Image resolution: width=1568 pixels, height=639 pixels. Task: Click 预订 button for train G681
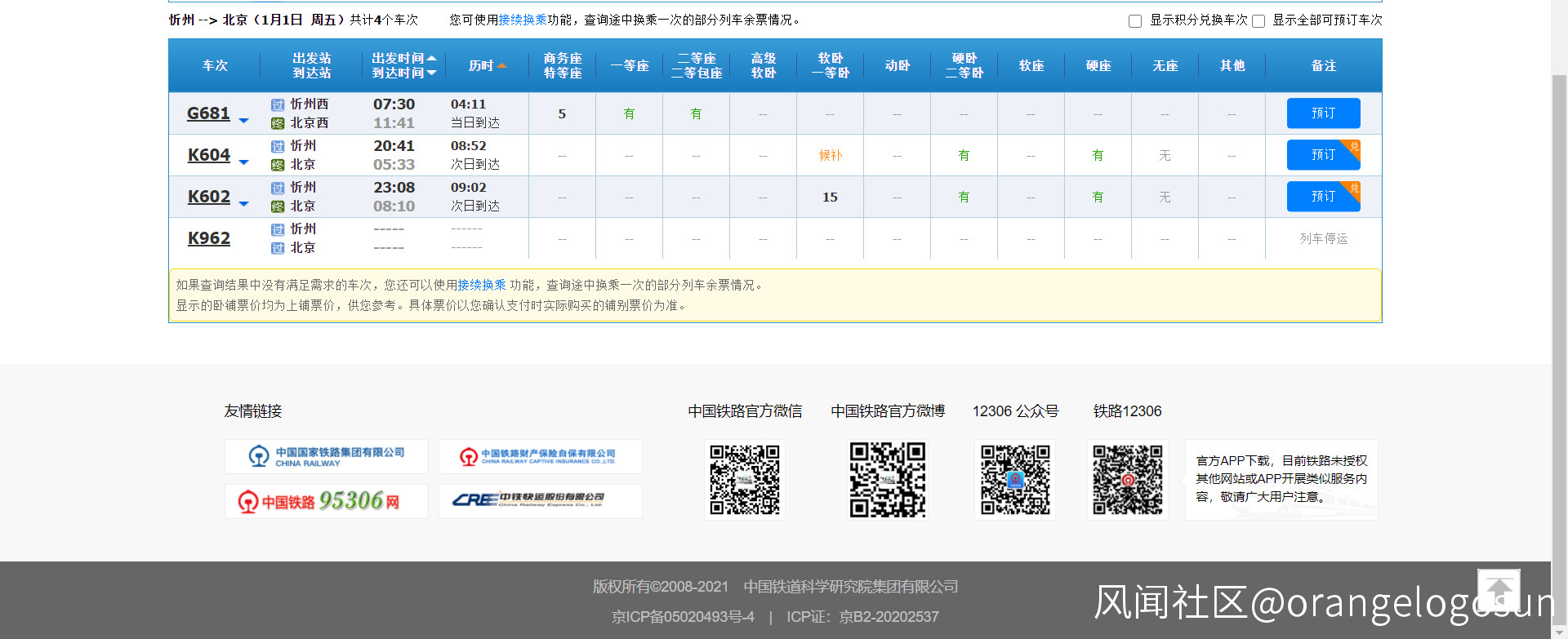coord(1323,113)
